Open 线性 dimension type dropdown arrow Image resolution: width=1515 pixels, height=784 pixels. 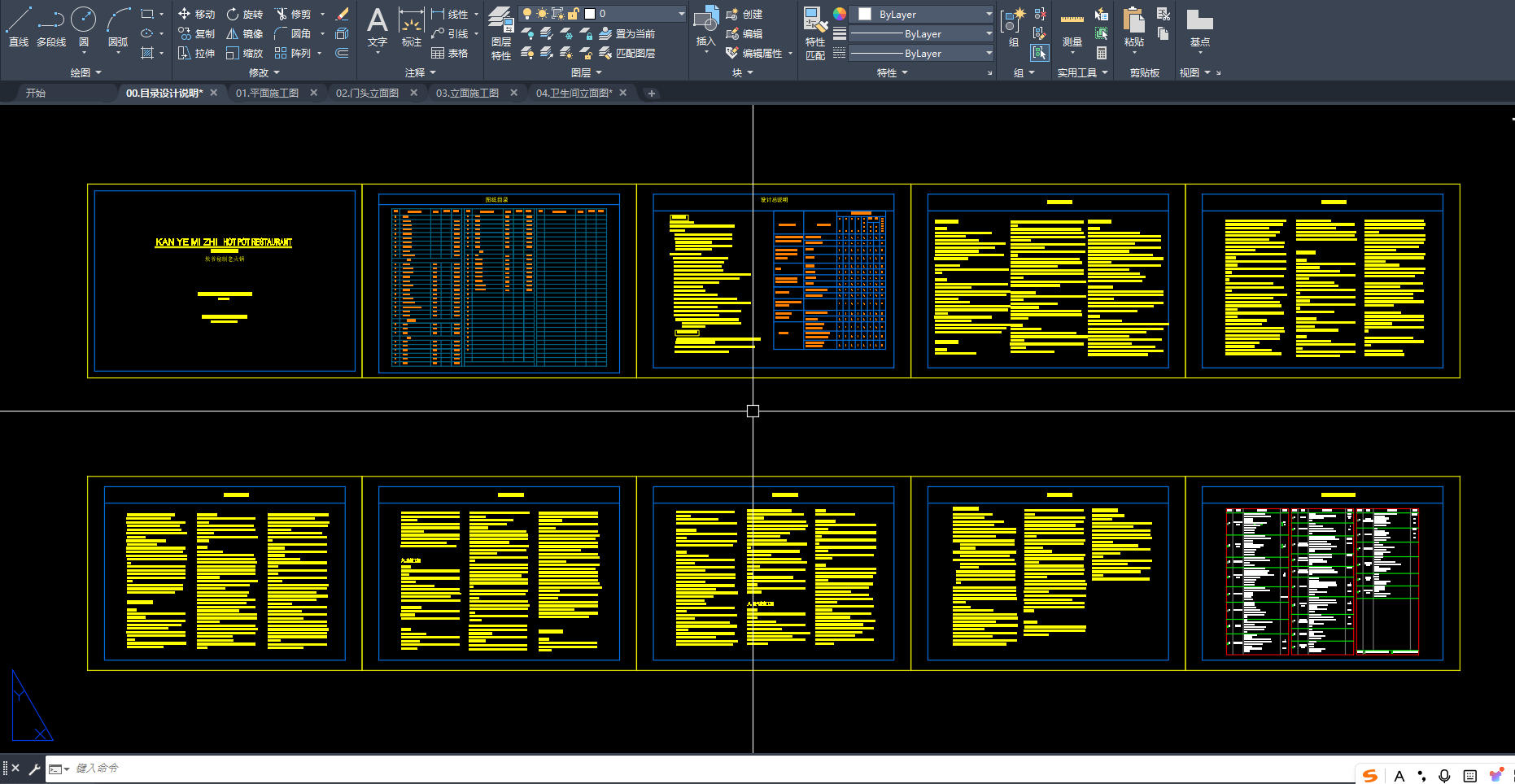click(x=476, y=14)
